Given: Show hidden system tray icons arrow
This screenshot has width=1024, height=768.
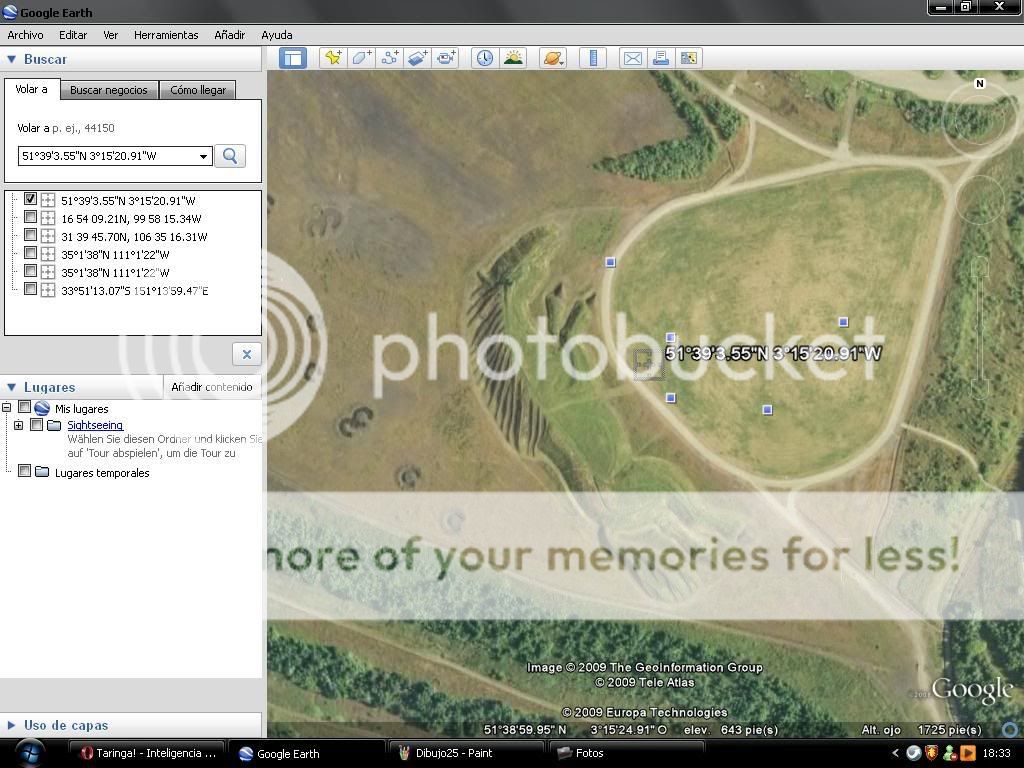Looking at the screenshot, I should click(895, 753).
